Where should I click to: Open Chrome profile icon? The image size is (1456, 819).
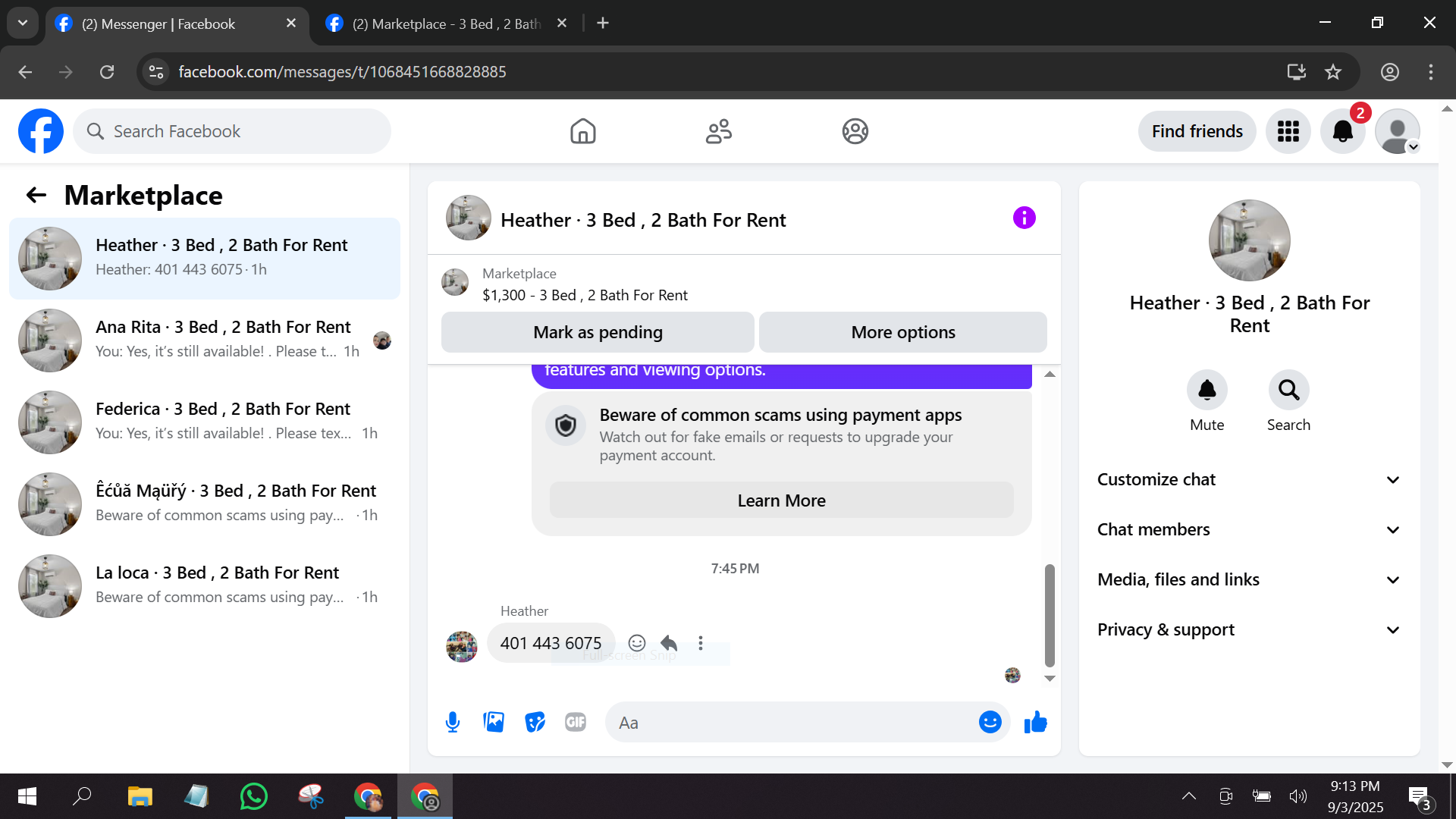pyautogui.click(x=1389, y=72)
